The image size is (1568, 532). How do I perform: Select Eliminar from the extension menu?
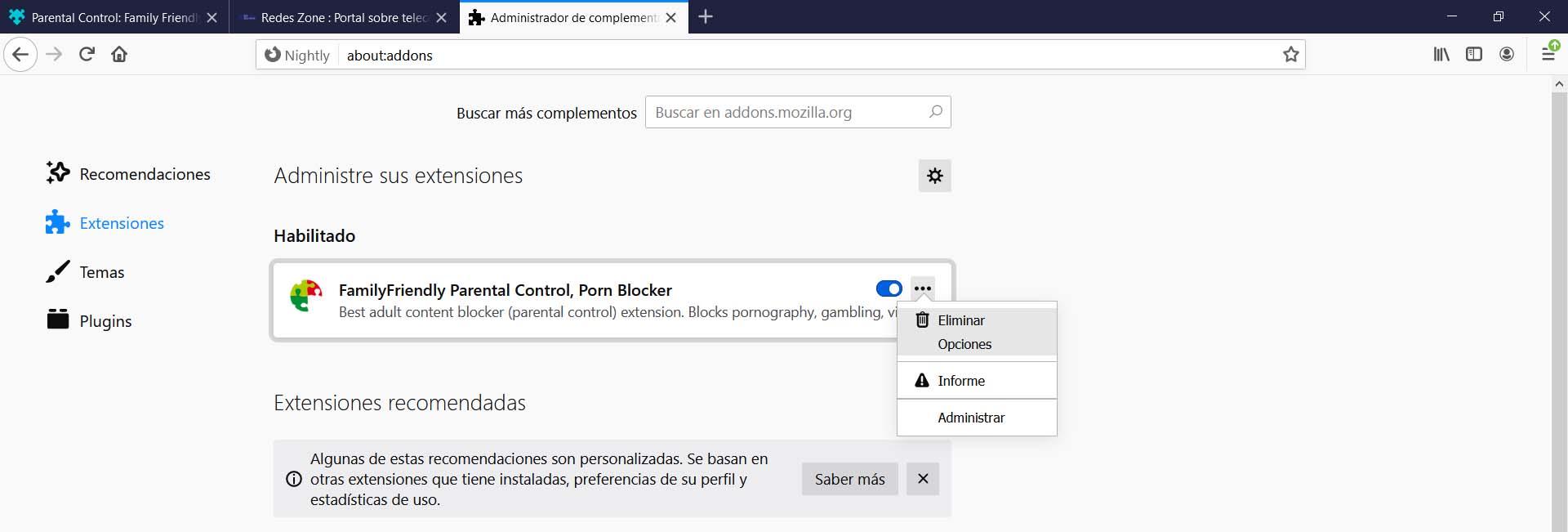(x=961, y=320)
